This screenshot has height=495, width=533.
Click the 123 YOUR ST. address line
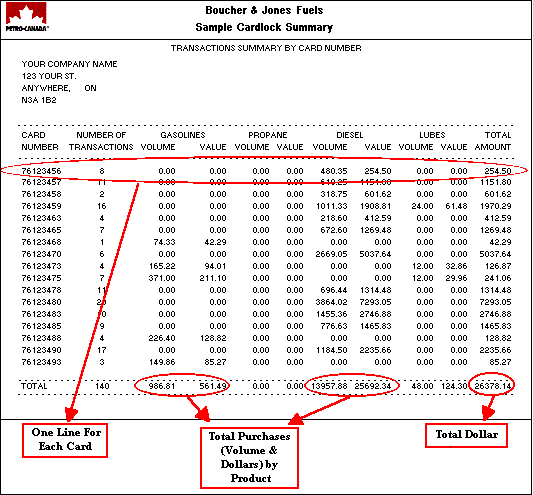point(49,76)
